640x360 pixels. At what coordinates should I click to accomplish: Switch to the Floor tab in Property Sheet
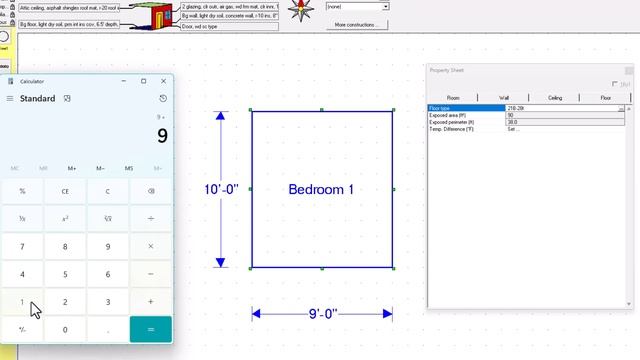click(x=606, y=98)
